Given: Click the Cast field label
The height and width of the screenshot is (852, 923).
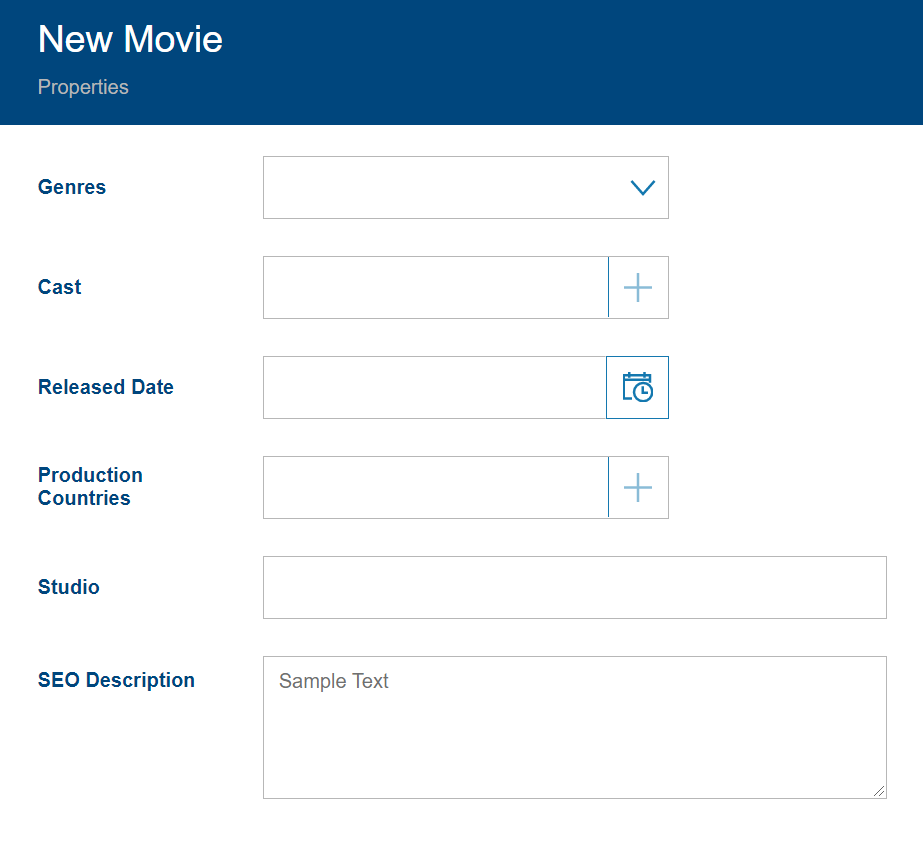Looking at the screenshot, I should [x=60, y=288].
